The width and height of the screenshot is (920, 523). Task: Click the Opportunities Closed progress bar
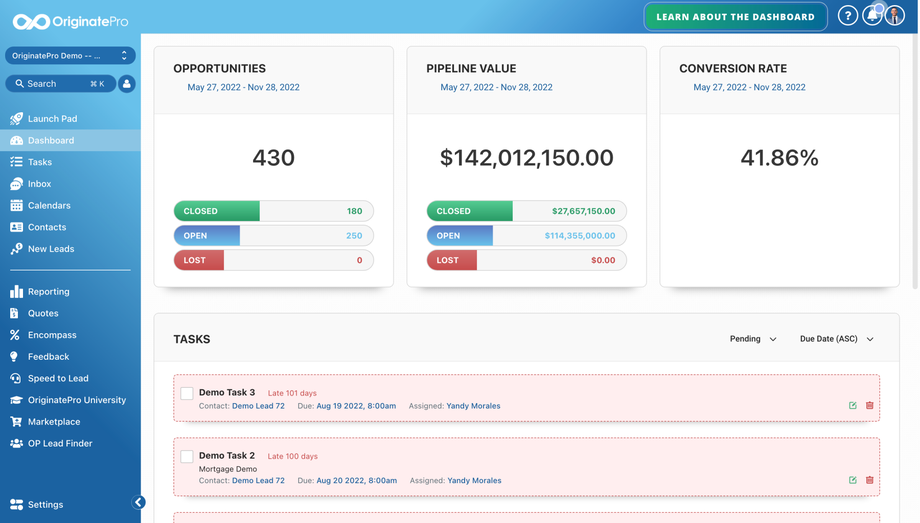point(273,211)
